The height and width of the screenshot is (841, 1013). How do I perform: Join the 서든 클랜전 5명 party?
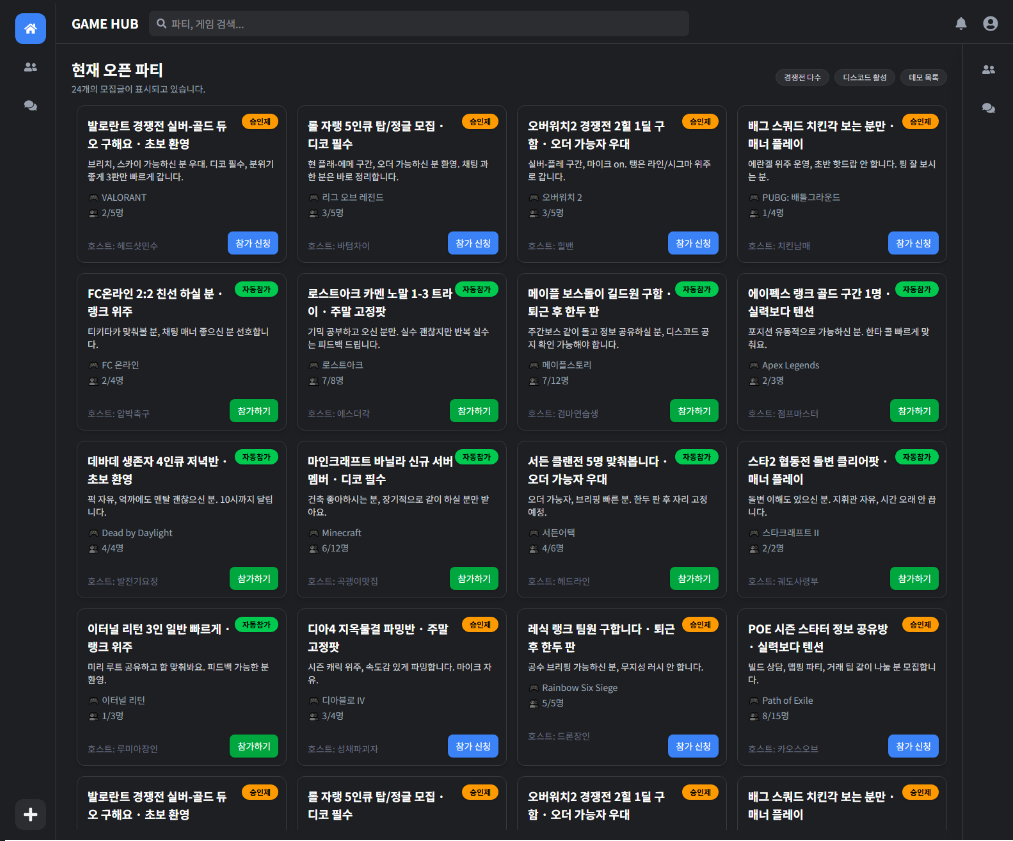(x=694, y=579)
